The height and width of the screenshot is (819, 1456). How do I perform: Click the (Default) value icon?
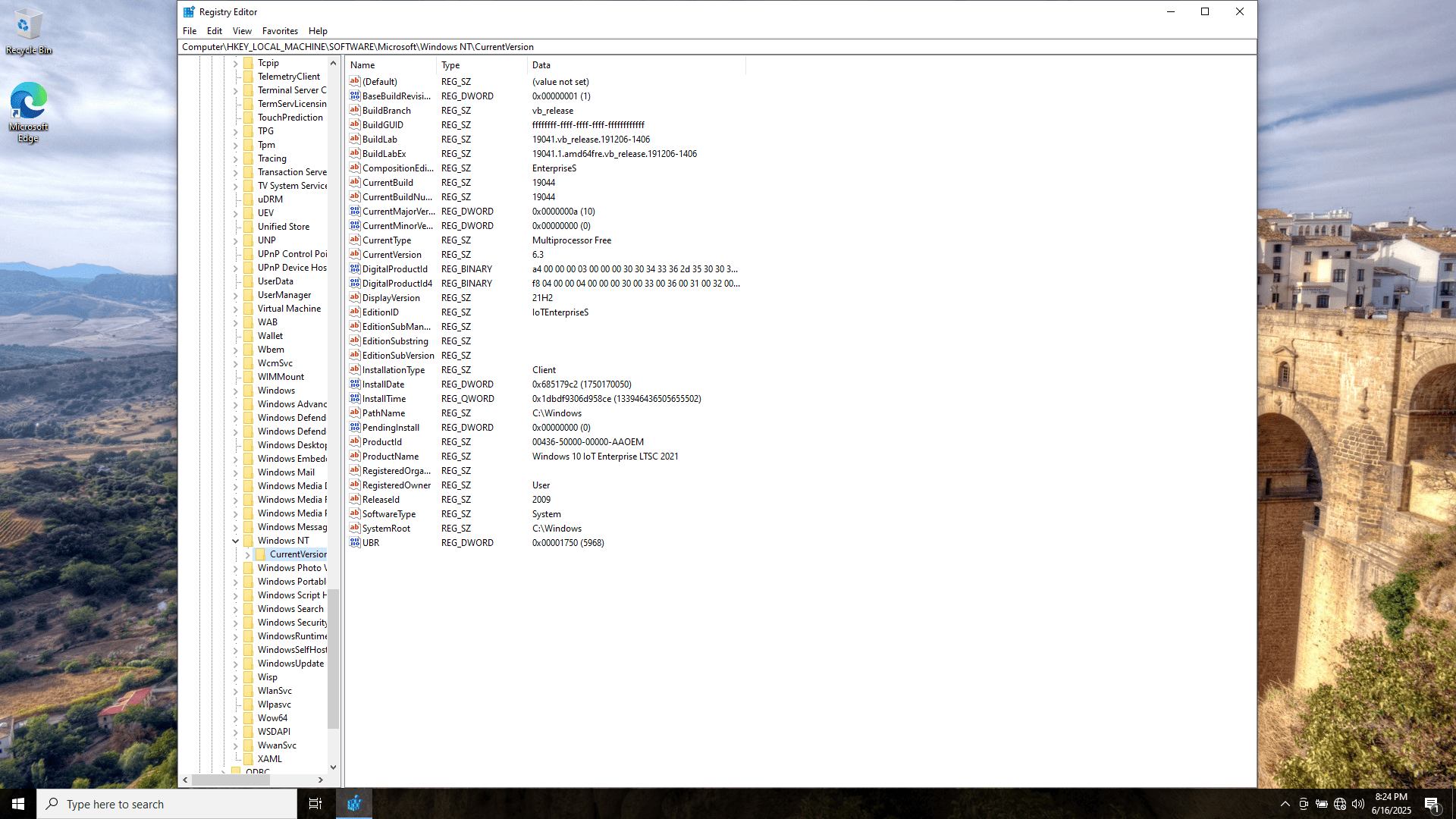(x=354, y=82)
